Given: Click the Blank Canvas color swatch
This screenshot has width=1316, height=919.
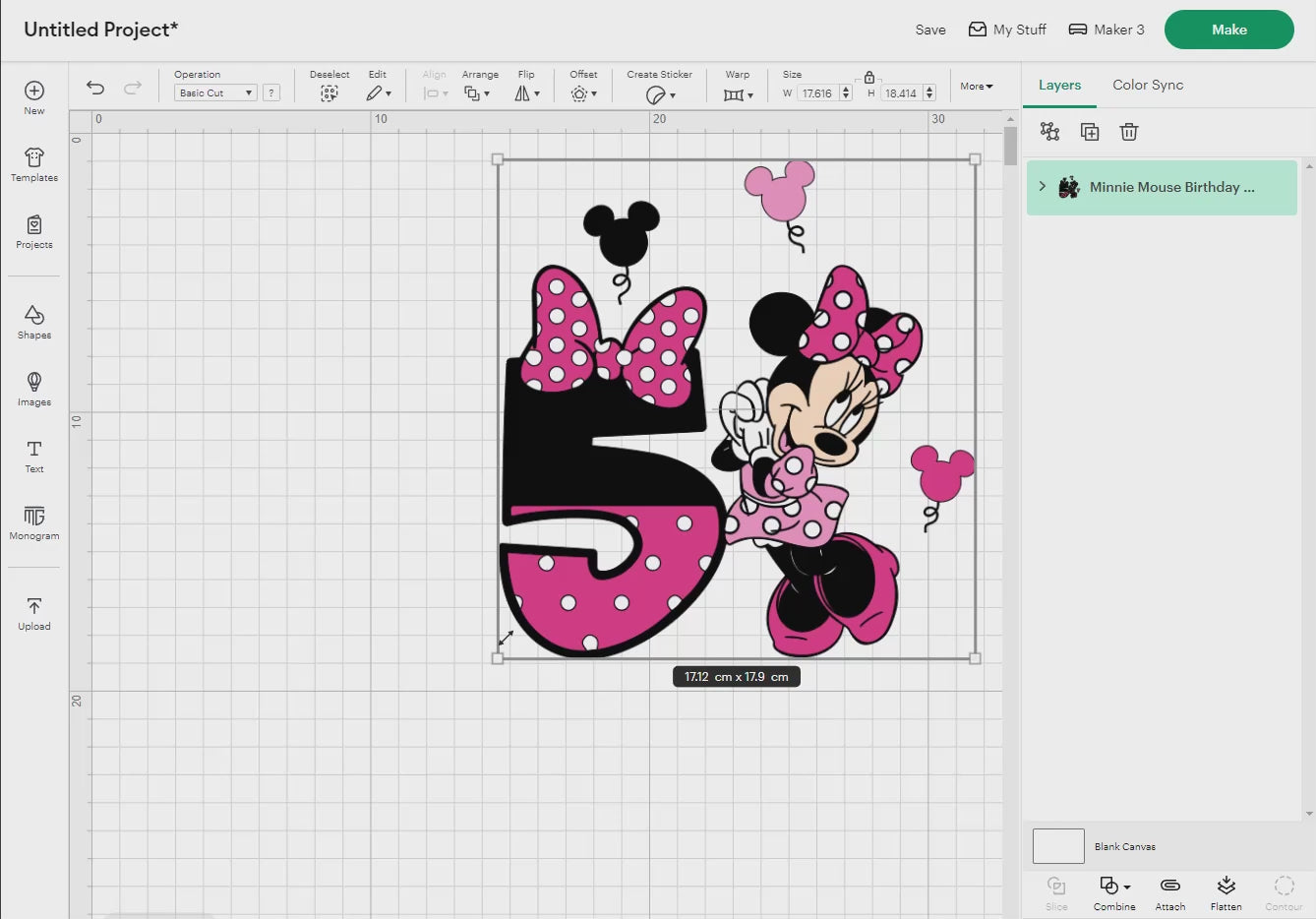Looking at the screenshot, I should coord(1058,846).
